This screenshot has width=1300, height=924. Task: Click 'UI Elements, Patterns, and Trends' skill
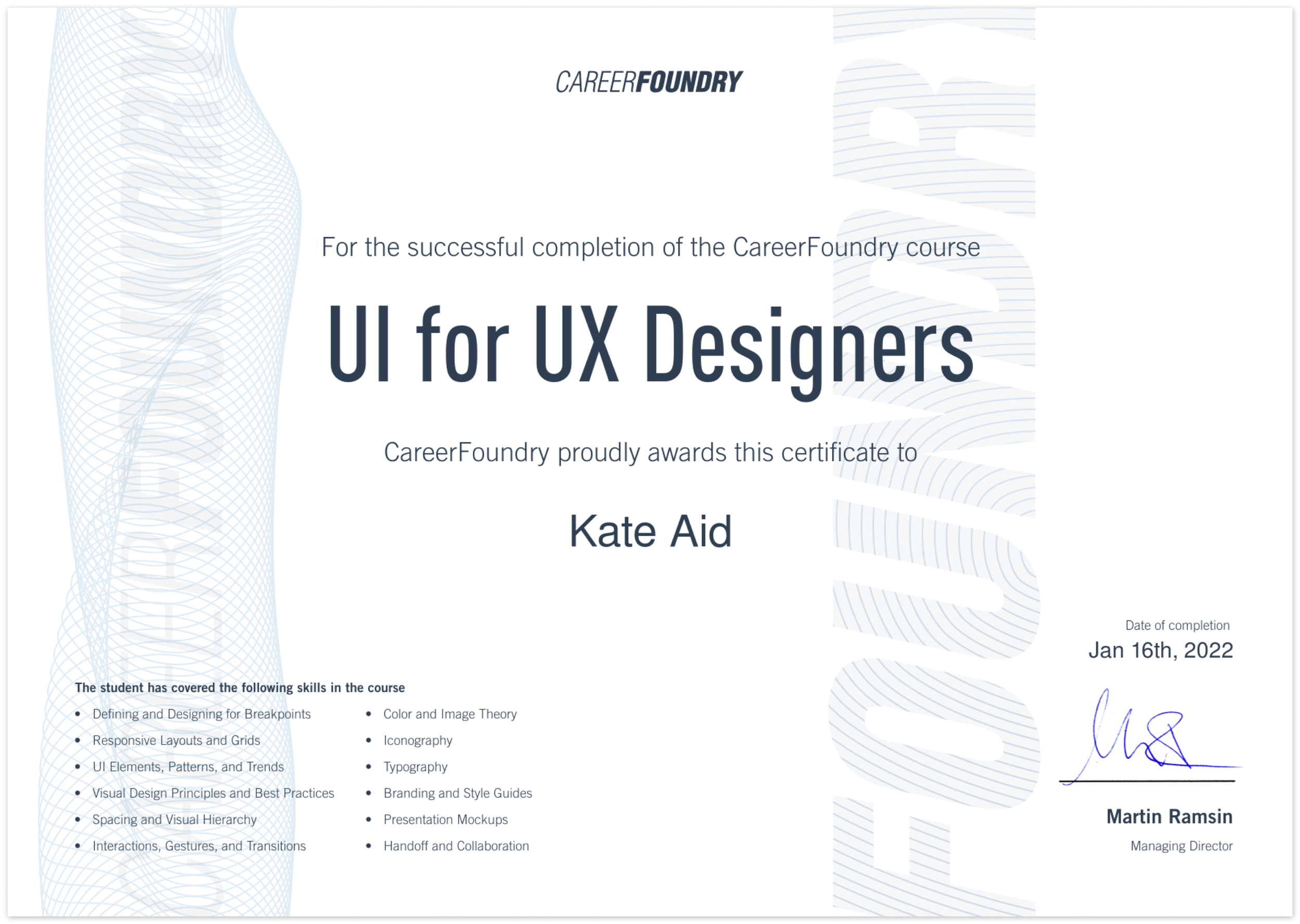tap(188, 767)
